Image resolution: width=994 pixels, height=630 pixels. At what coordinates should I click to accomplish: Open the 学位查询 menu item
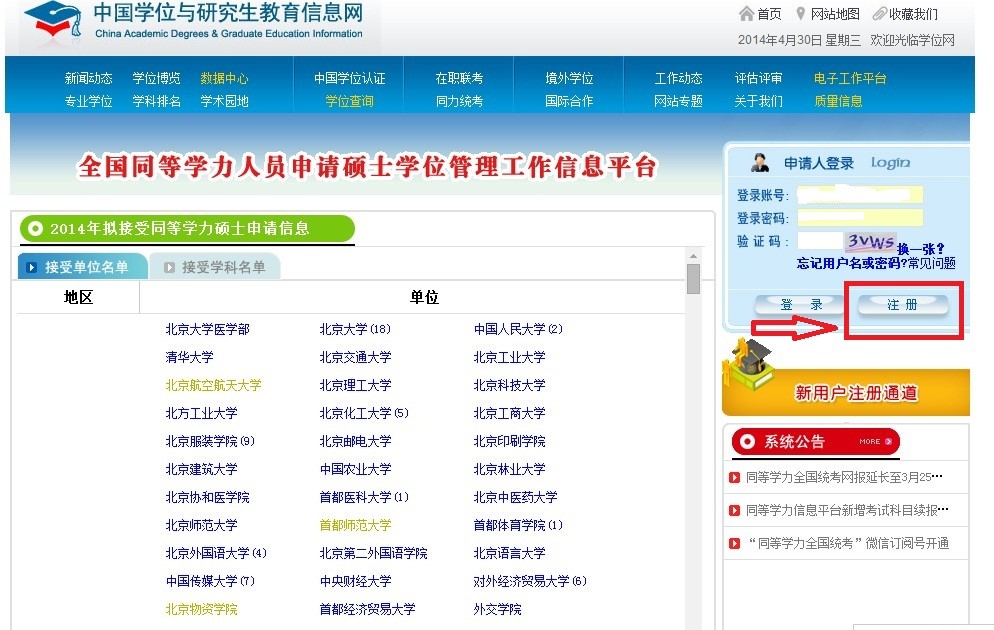coord(349,101)
